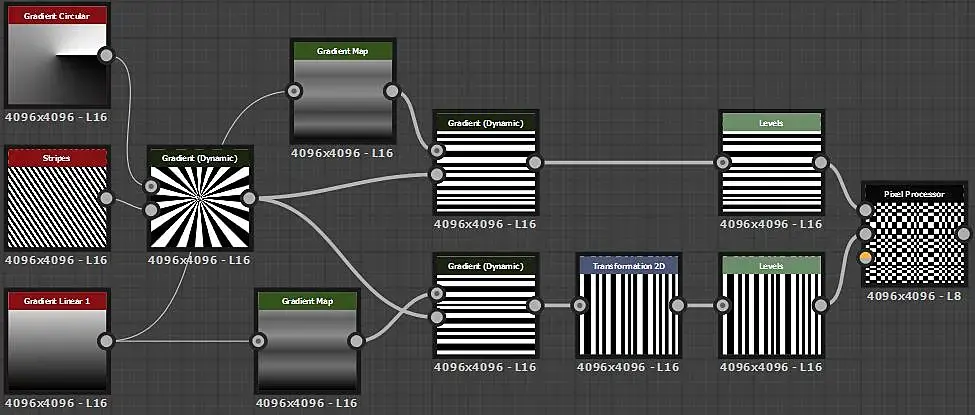Image resolution: width=975 pixels, height=415 pixels.
Task: Click starburst Gradient (Dynamic) output connector
Action: pyautogui.click(x=249, y=198)
